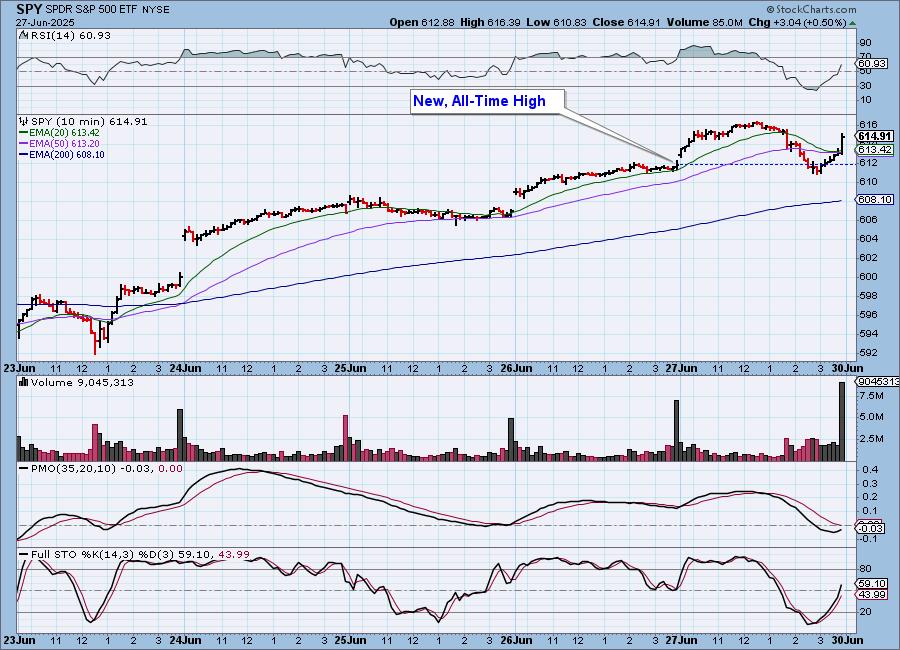Image resolution: width=900 pixels, height=650 pixels.
Task: Click the 606 price axis label
Action: tap(868, 219)
